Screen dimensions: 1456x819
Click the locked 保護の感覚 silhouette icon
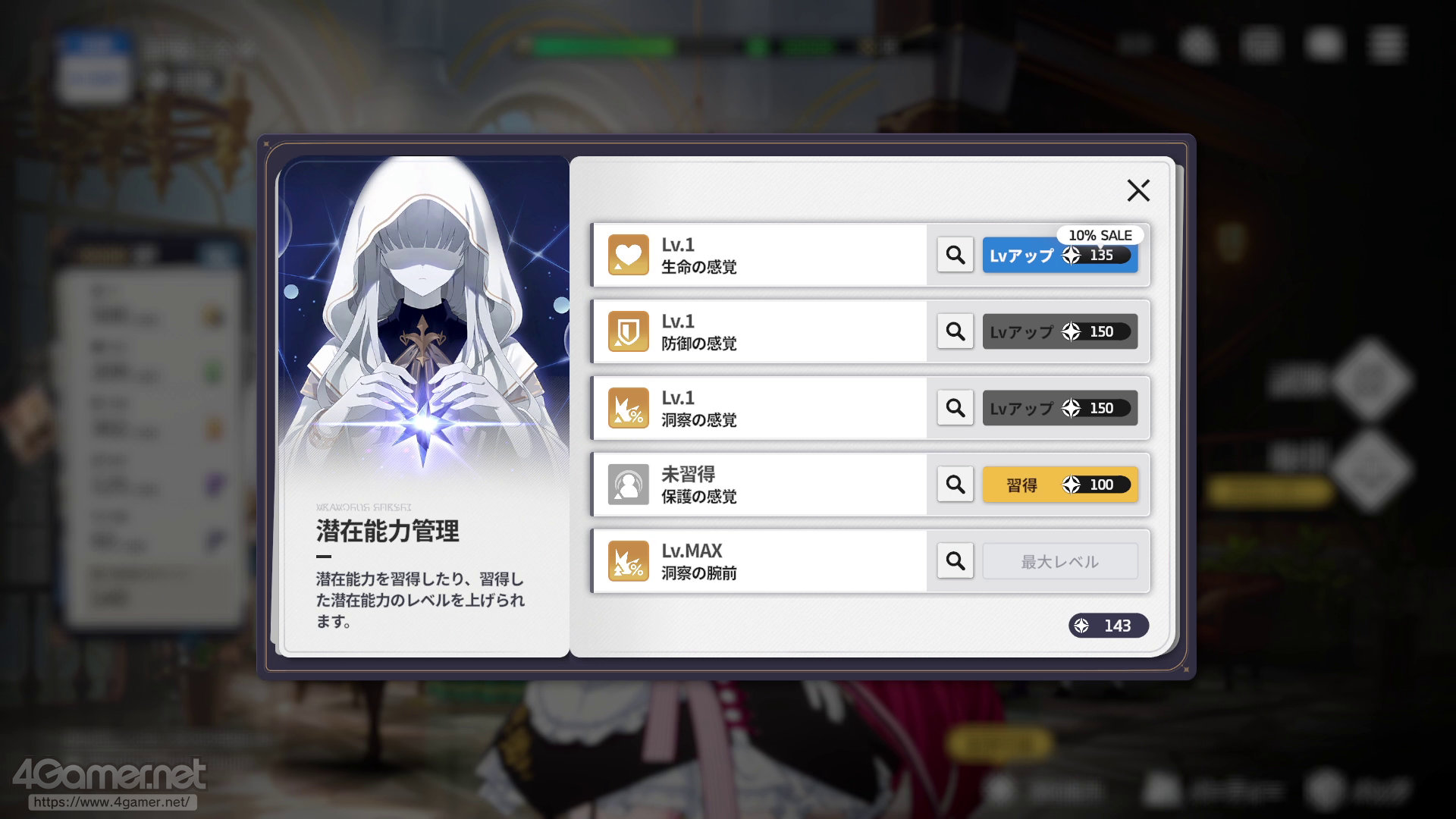click(x=629, y=485)
